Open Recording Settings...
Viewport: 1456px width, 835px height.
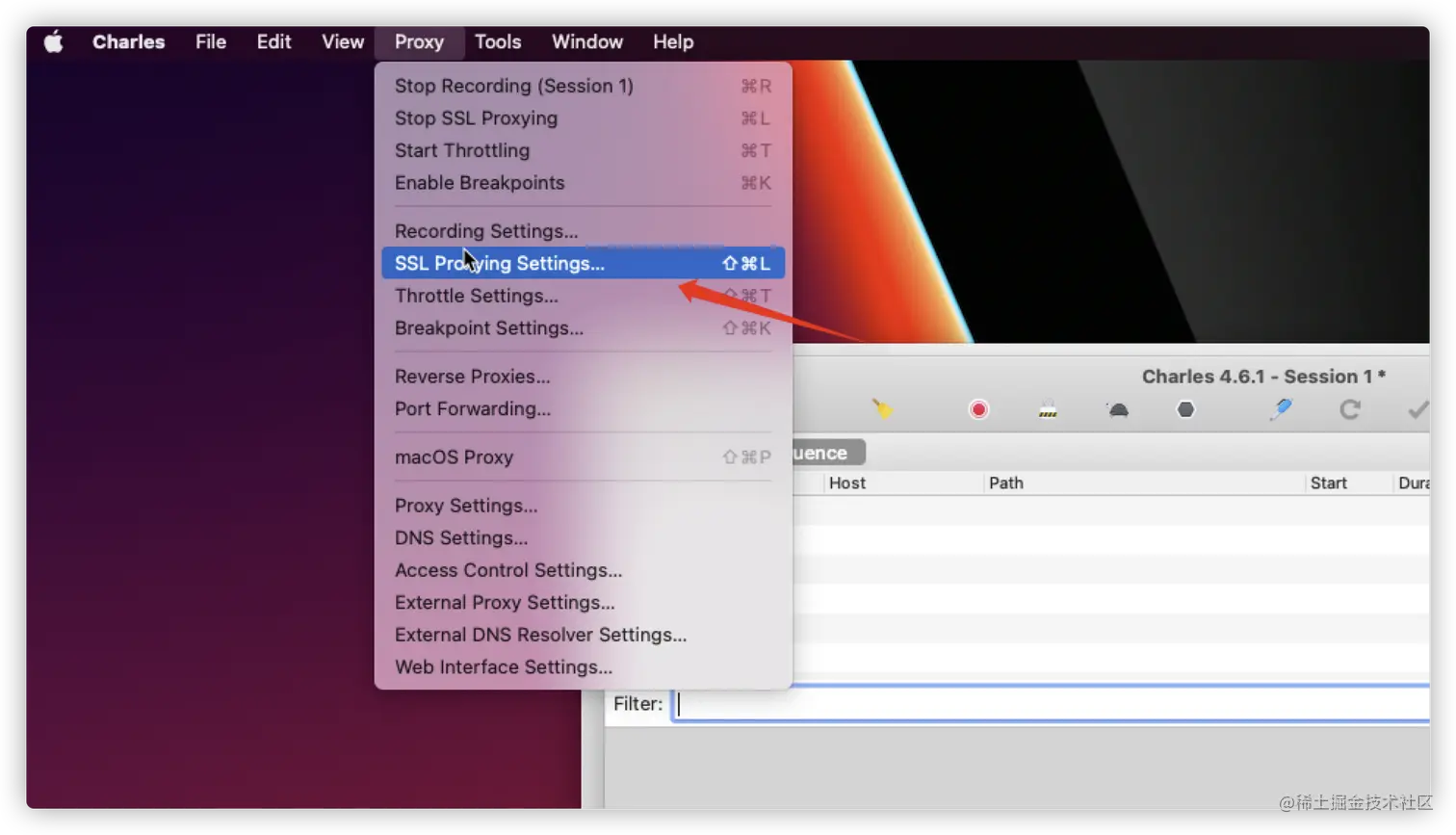pos(583,231)
